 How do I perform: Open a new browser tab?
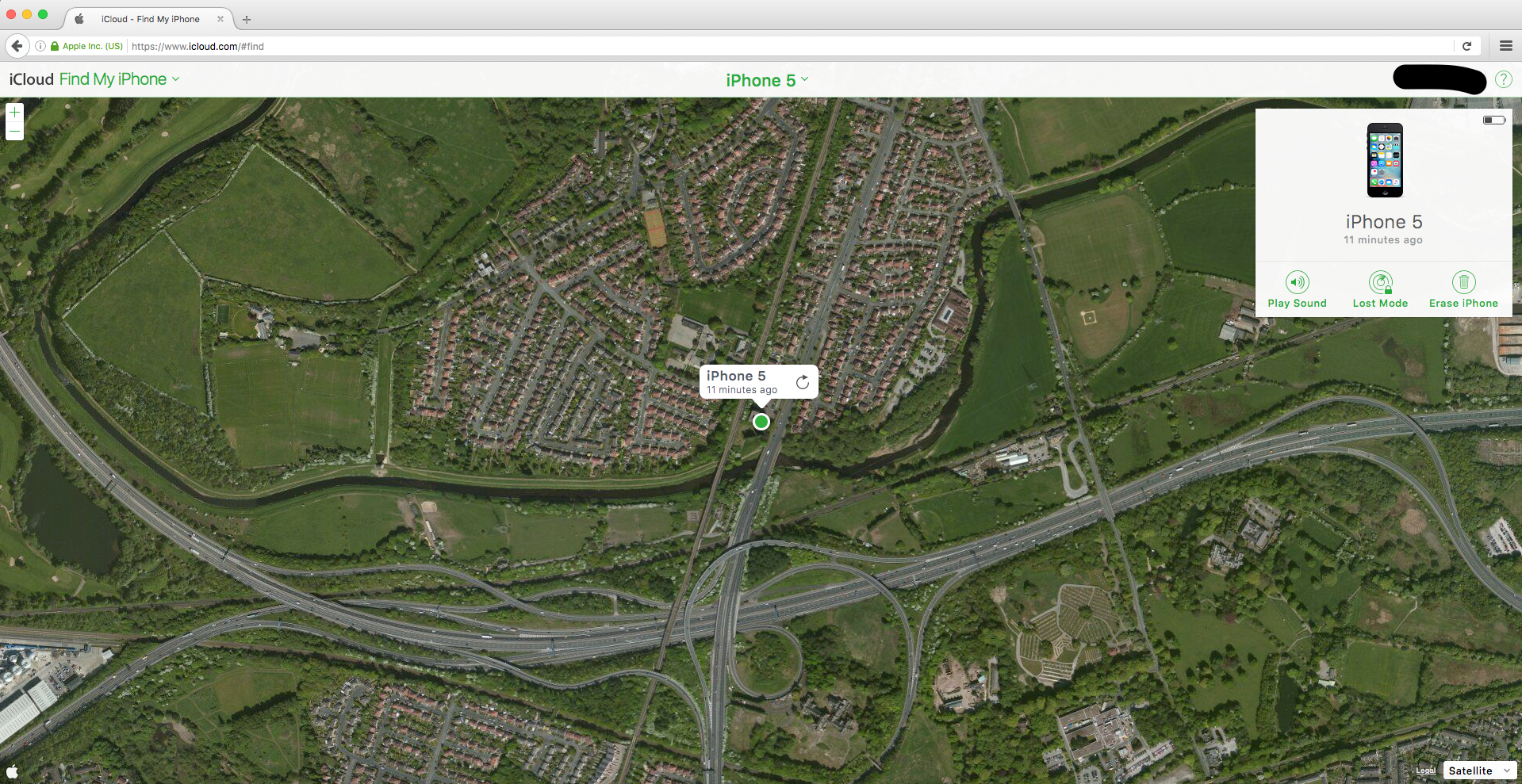coord(247,19)
